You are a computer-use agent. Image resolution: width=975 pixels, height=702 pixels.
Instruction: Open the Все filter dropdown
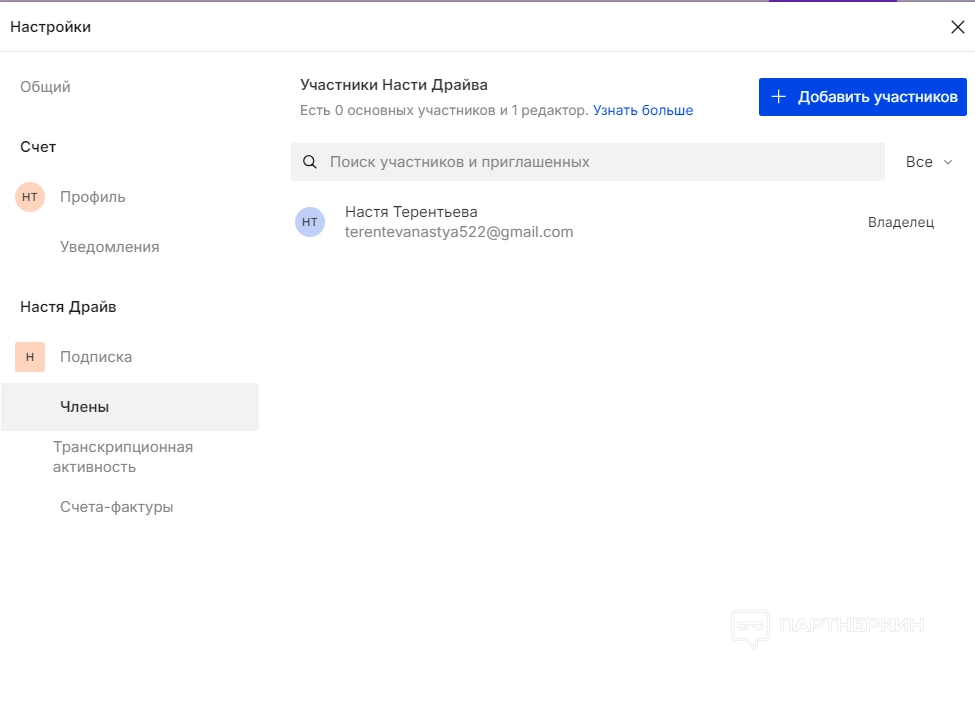919,162
